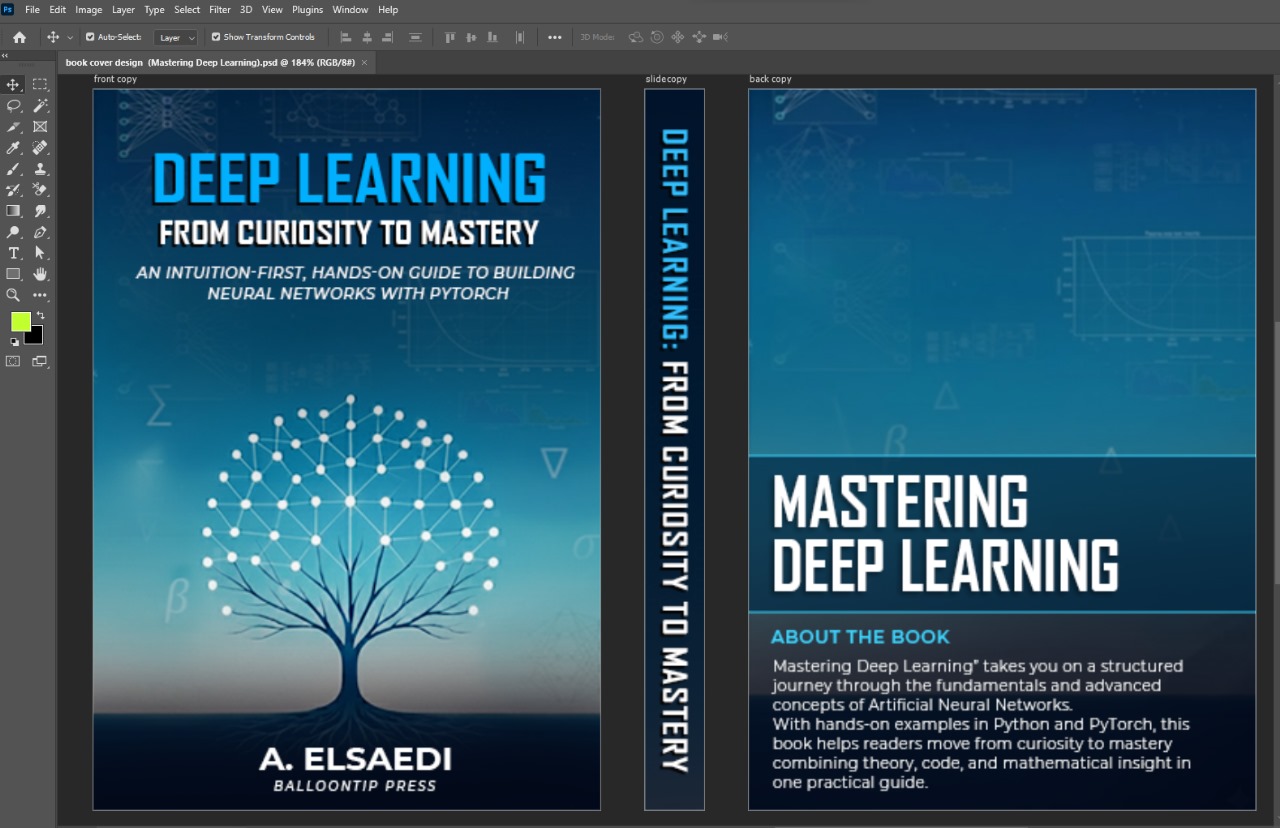Toggle the Auto-Select checkbox
This screenshot has height=828, width=1280.
click(90, 37)
